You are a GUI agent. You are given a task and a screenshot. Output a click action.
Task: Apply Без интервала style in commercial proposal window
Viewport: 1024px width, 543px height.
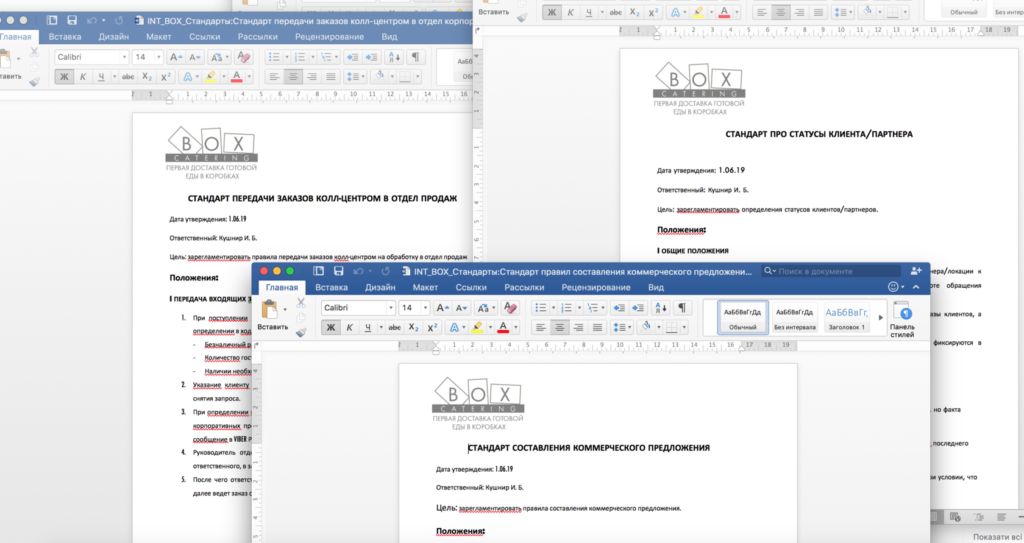[795, 318]
